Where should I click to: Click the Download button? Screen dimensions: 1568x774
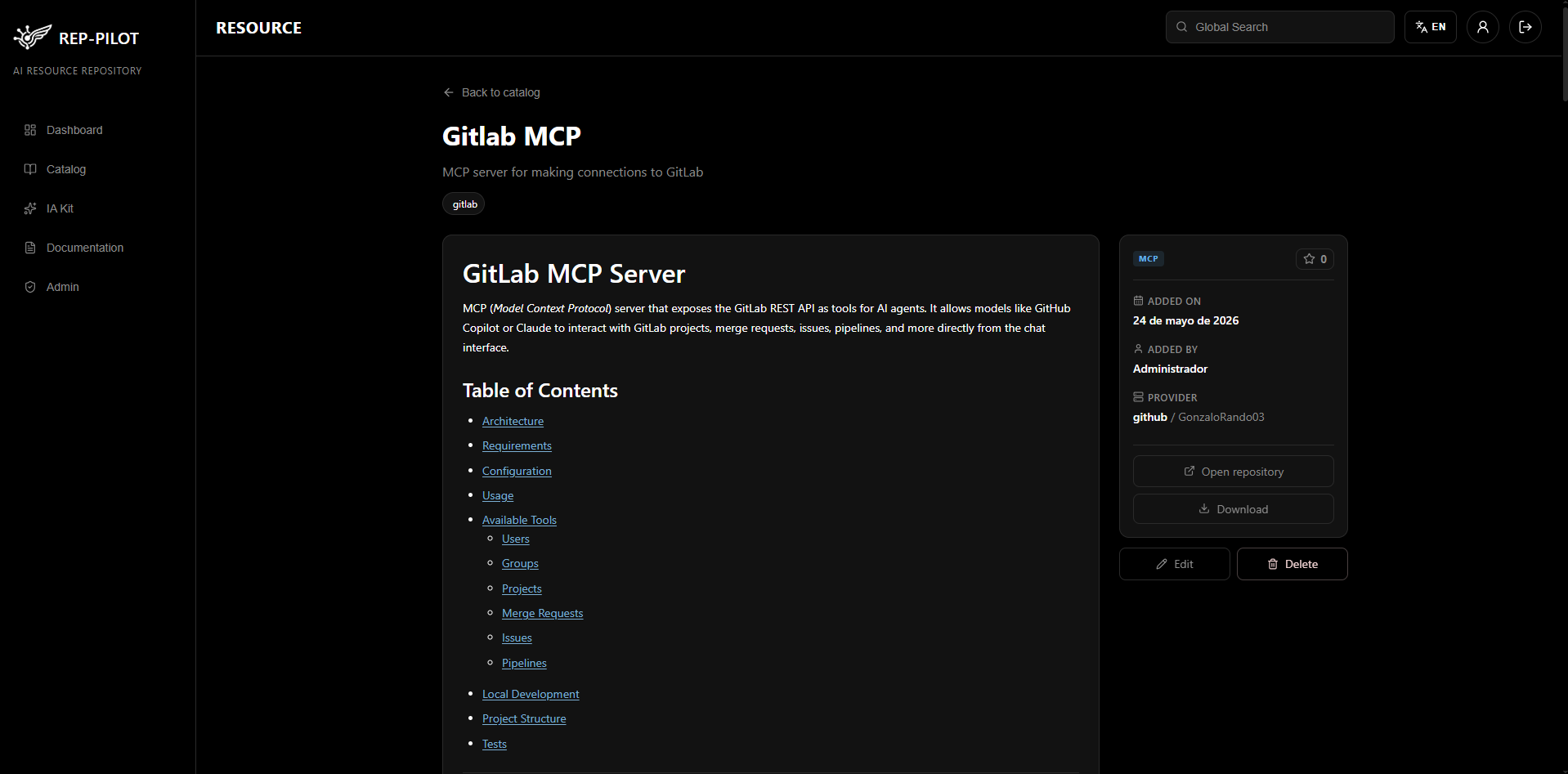[1233, 508]
